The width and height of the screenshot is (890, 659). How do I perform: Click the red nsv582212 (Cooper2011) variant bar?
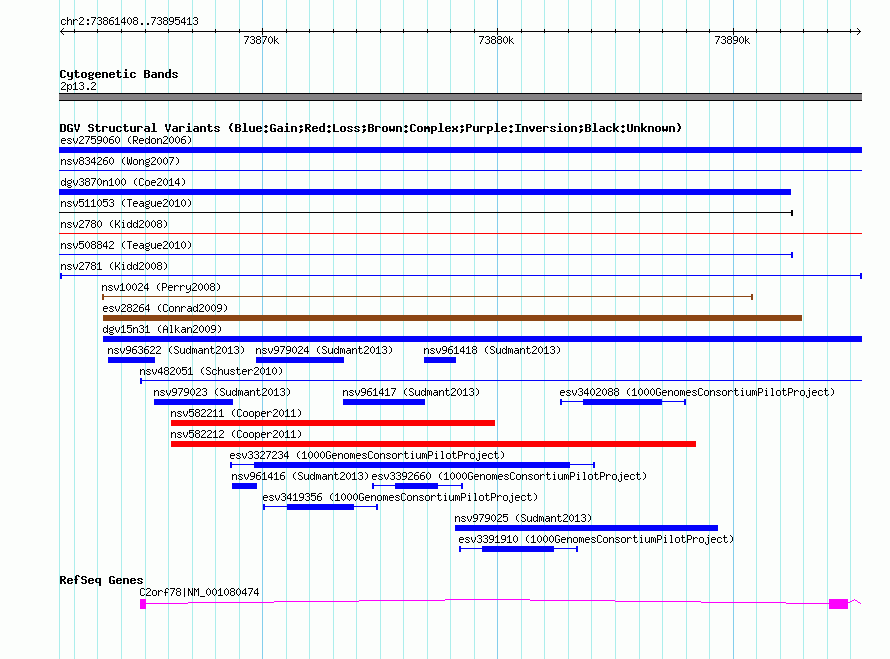[x=433, y=444]
